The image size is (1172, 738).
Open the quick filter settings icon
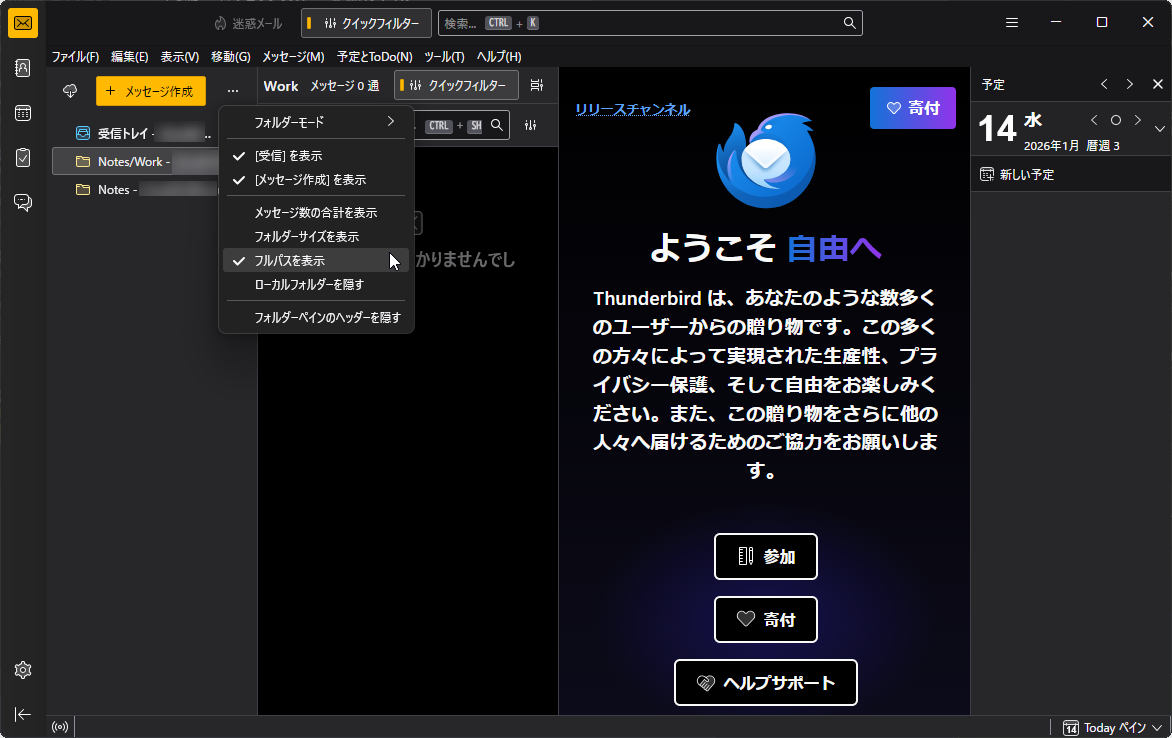pyautogui.click(x=531, y=125)
